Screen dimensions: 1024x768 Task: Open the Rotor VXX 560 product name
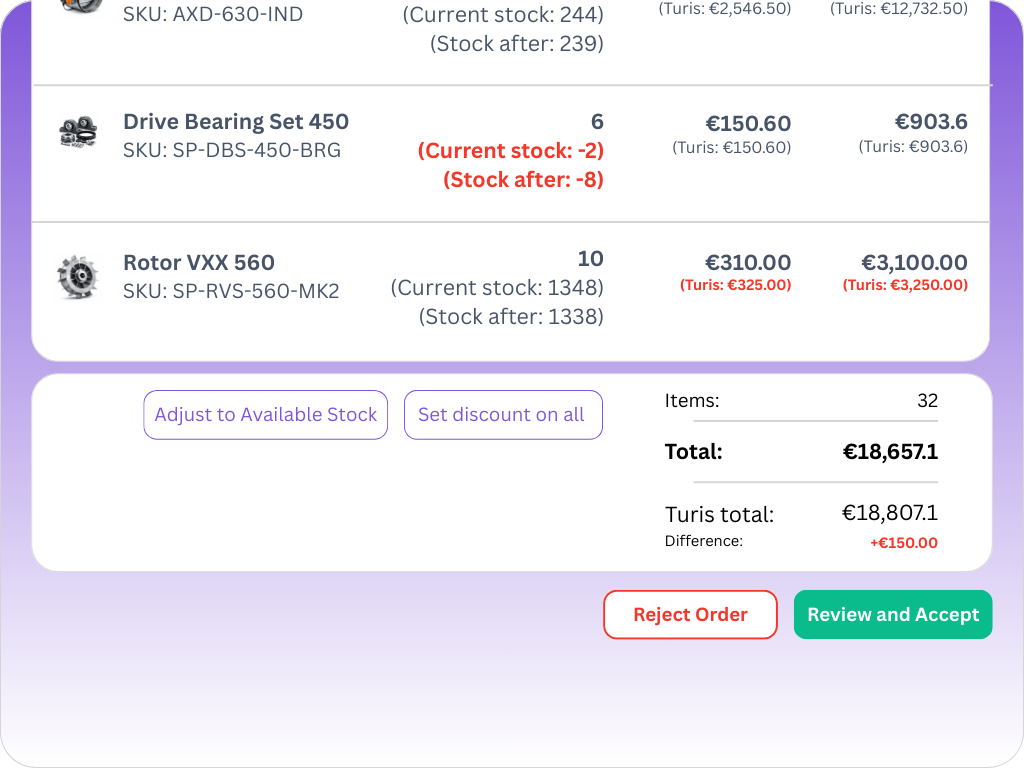[x=198, y=262]
